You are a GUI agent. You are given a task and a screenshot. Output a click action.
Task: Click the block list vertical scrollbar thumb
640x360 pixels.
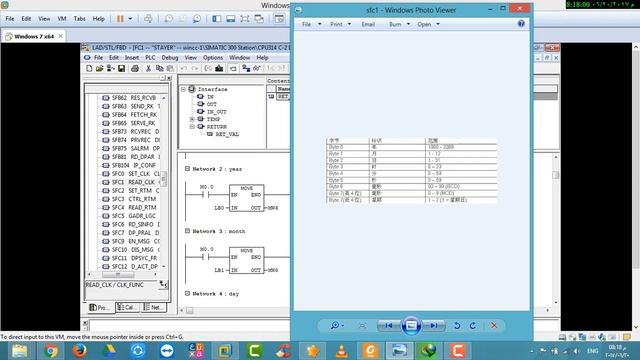164,178
